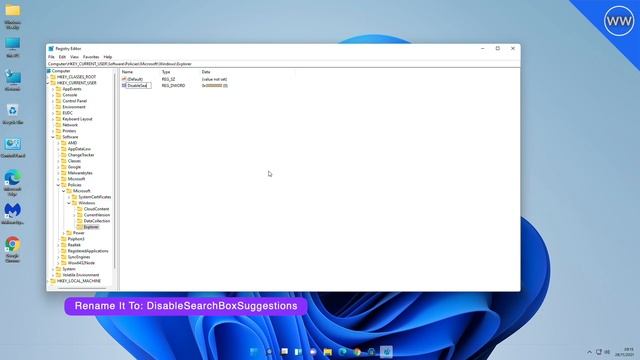
Task: Open Widgets from the taskbar
Action: tap(298, 352)
